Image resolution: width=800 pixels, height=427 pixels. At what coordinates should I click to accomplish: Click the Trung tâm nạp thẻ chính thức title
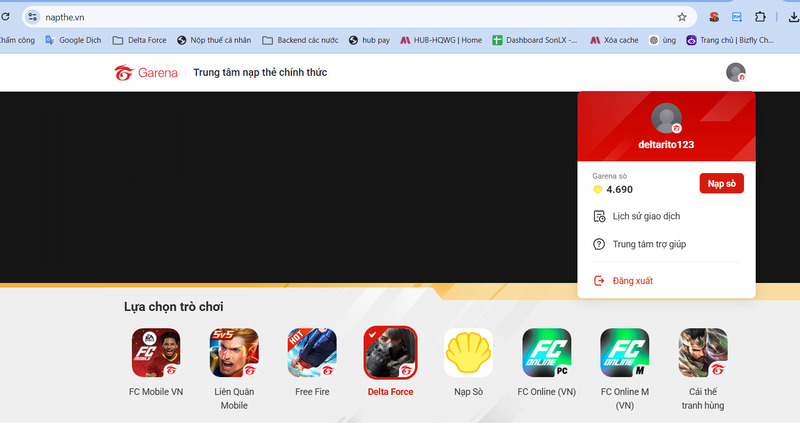click(x=260, y=72)
